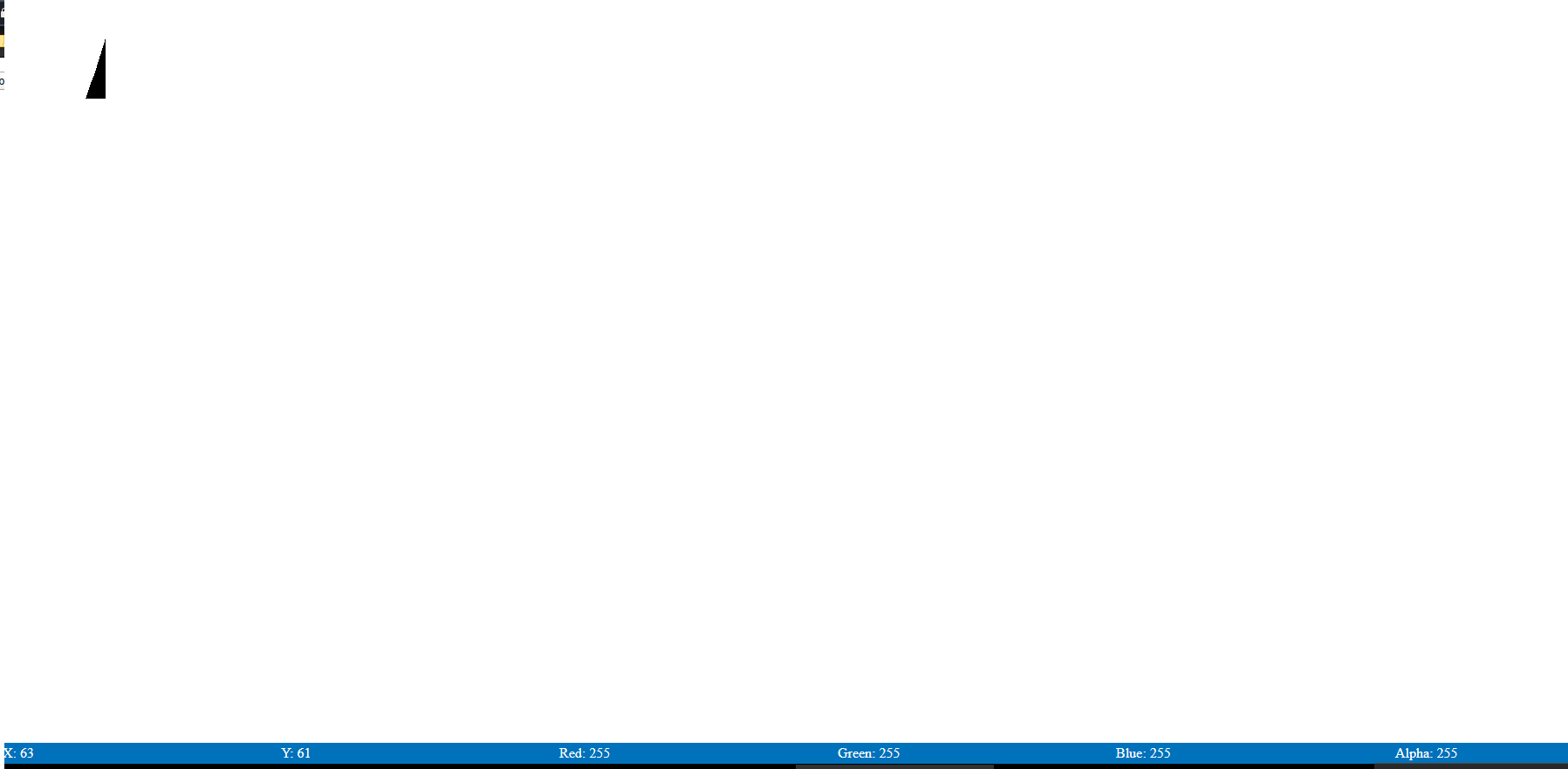Click the gray scrollbar segment at bottom center
The image size is (1568, 769).
click(x=894, y=766)
